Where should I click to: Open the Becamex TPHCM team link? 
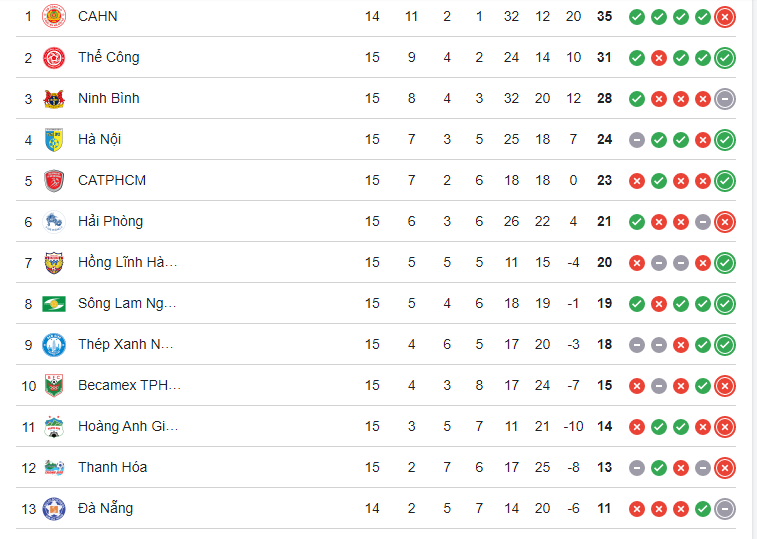[x=129, y=386]
